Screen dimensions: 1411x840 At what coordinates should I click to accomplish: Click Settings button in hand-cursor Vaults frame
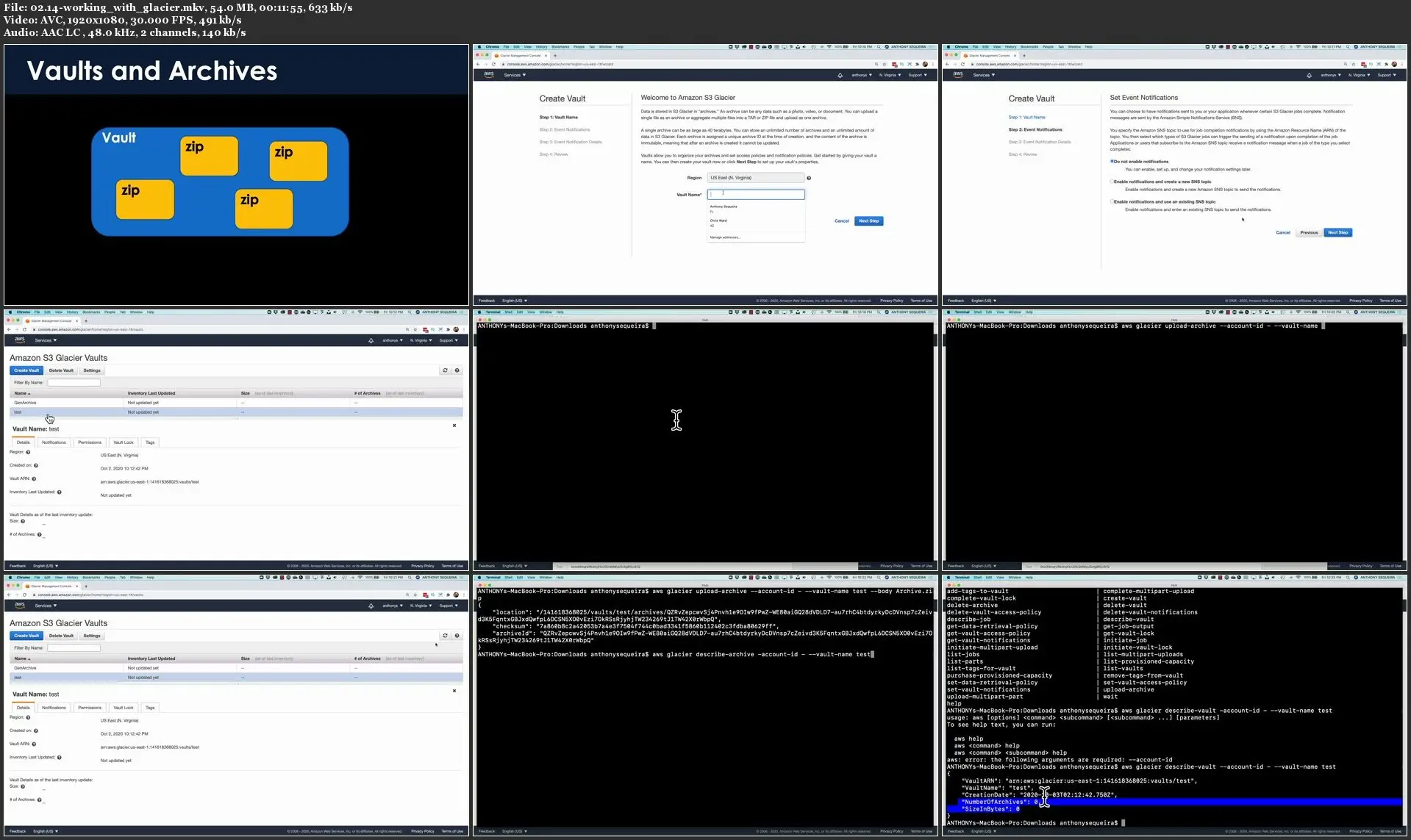(92, 370)
